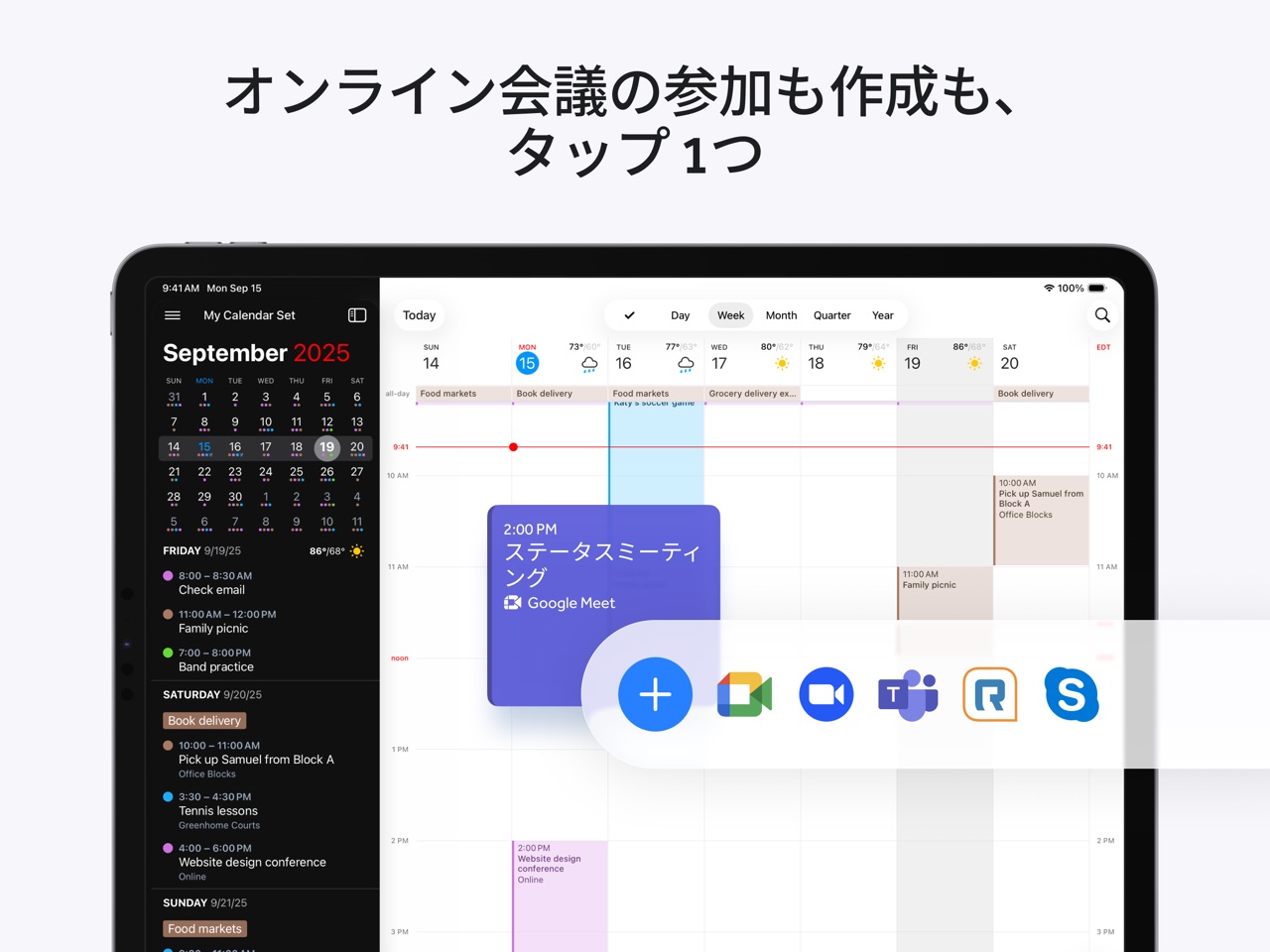Screen dimensions: 1270x952
Task: Open Book delivery all-day event on Monday
Action: 560,394
